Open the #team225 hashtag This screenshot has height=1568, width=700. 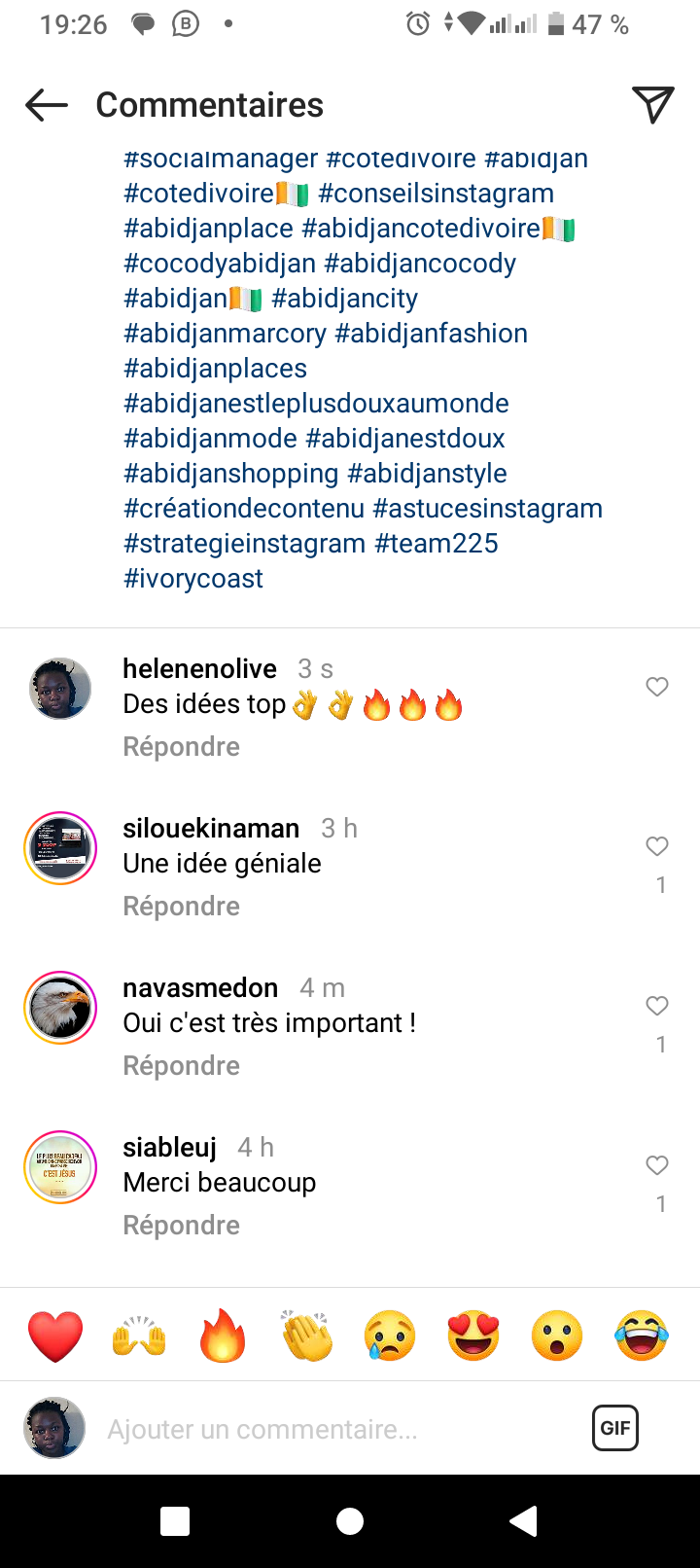click(x=437, y=544)
